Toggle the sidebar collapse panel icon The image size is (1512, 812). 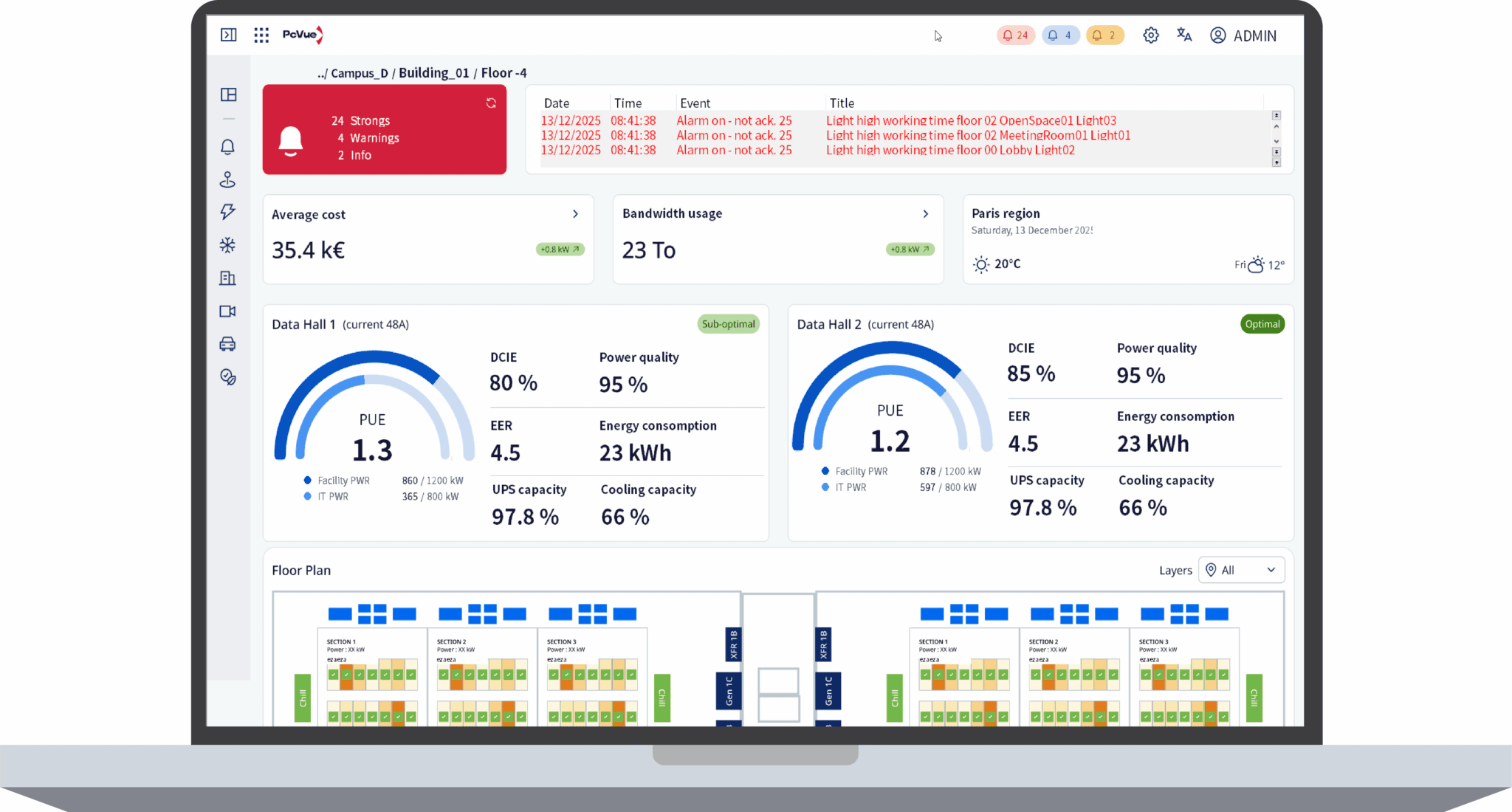(229, 35)
